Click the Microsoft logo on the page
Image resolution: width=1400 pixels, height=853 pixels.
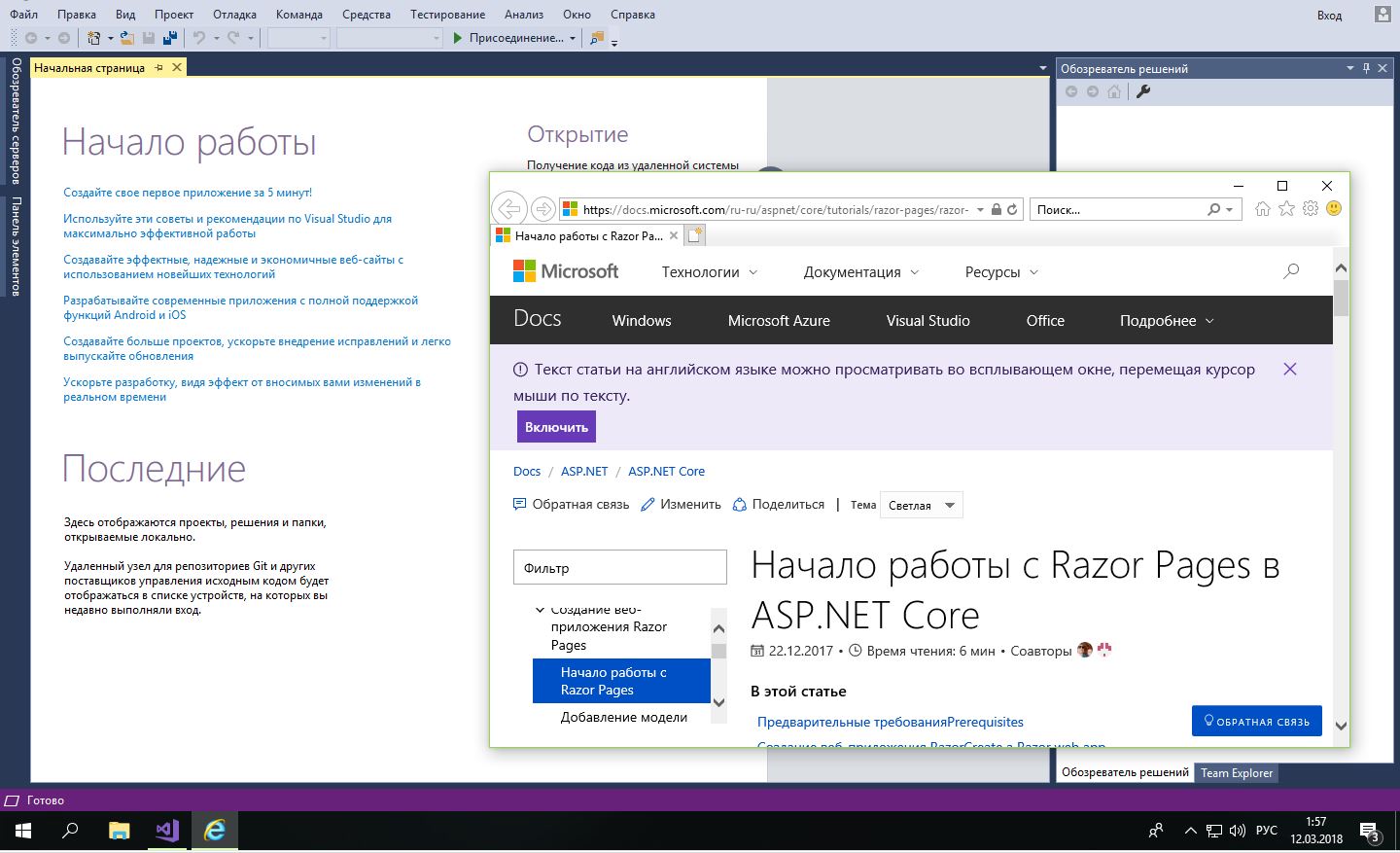pyautogui.click(x=566, y=271)
